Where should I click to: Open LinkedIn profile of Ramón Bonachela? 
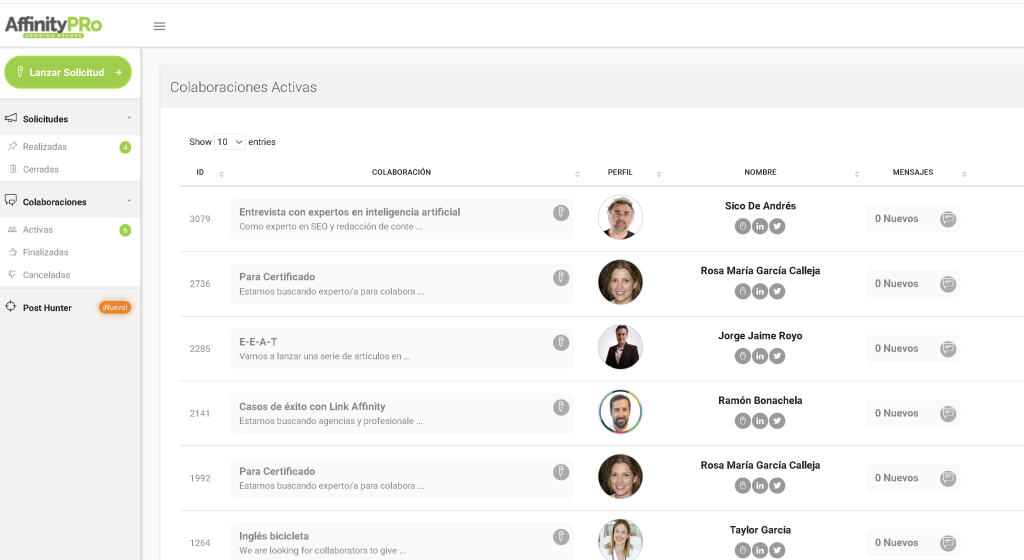point(760,421)
